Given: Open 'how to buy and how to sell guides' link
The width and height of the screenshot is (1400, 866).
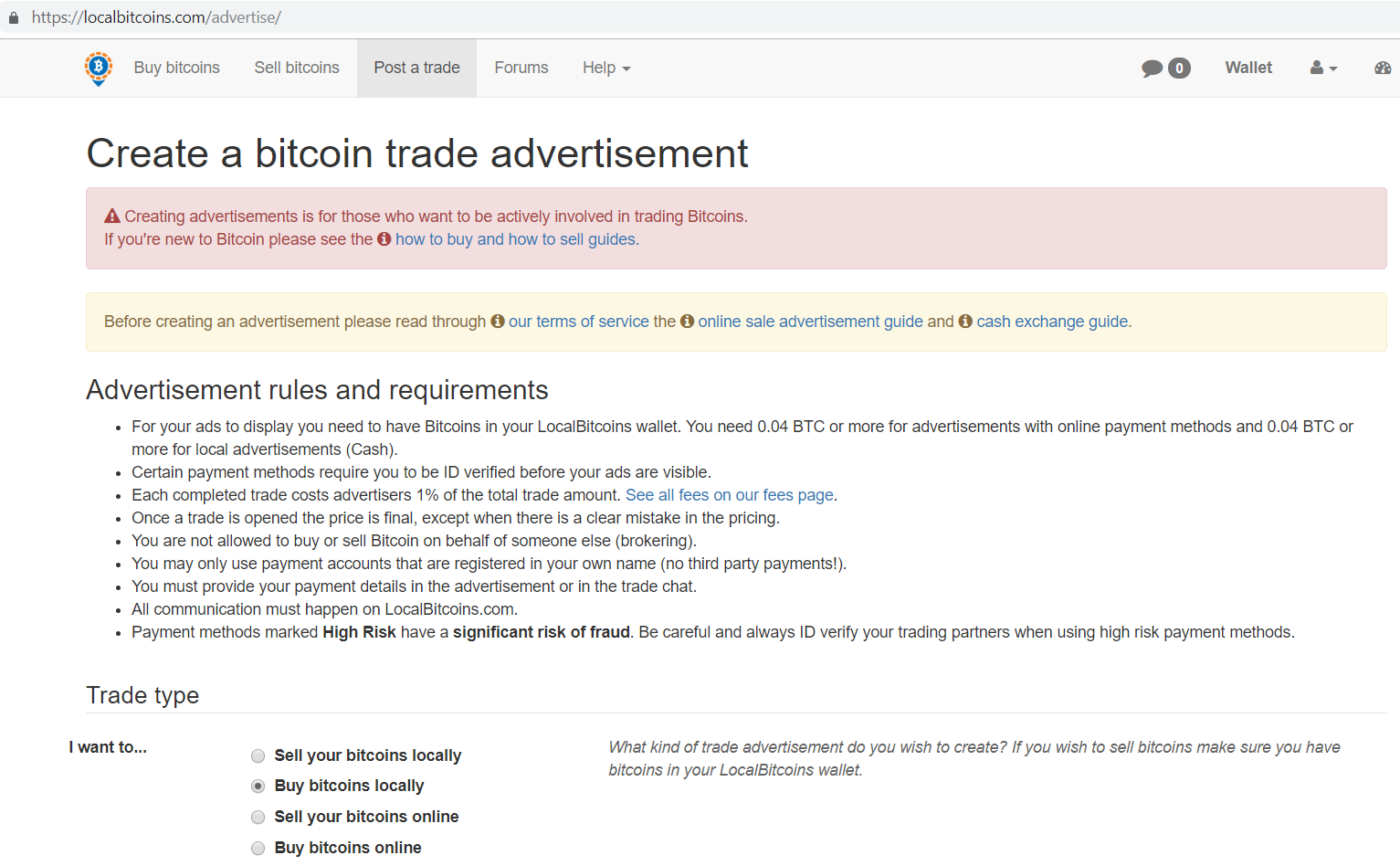Looking at the screenshot, I should [517, 239].
